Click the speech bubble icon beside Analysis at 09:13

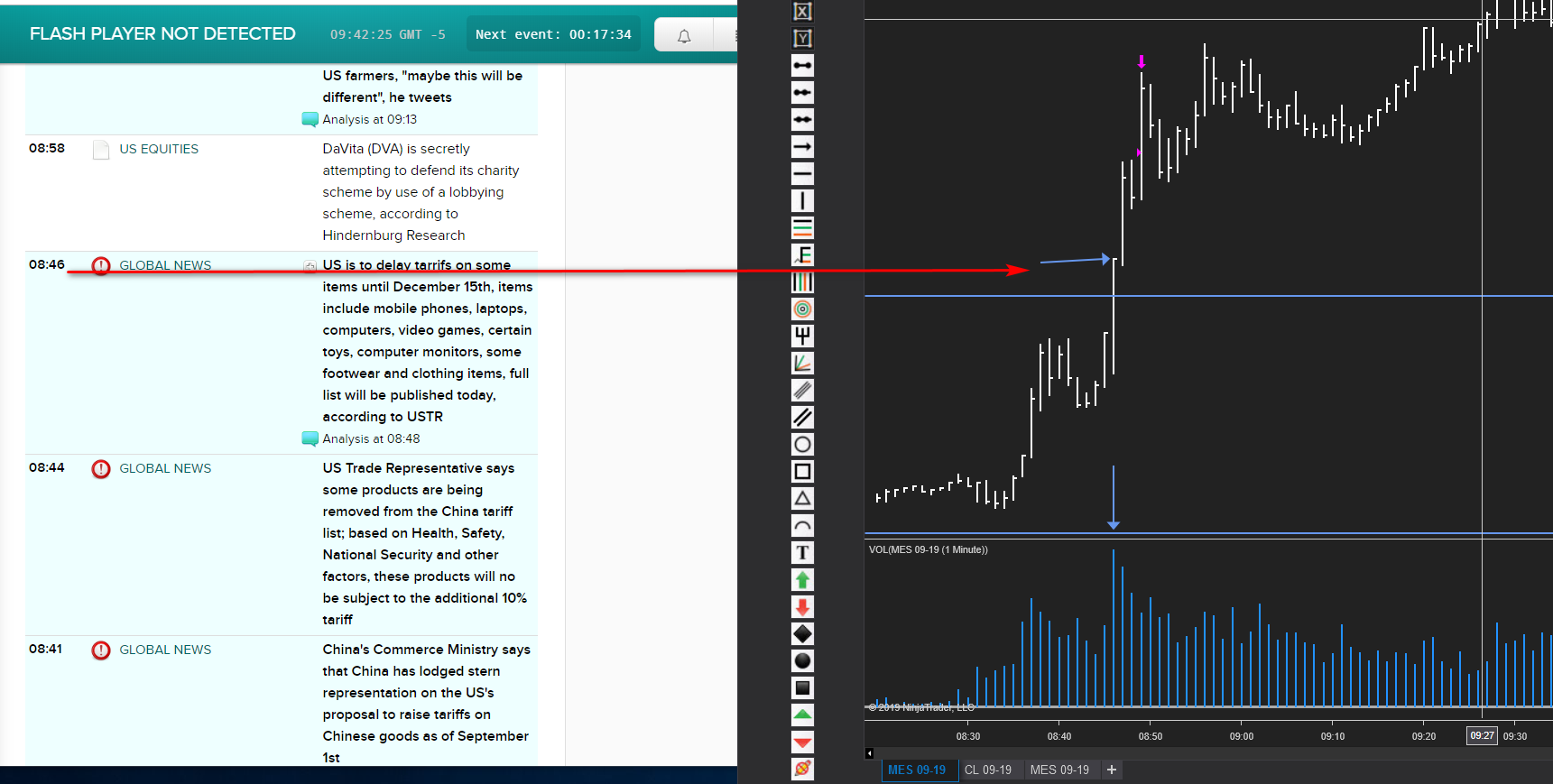[x=310, y=119]
